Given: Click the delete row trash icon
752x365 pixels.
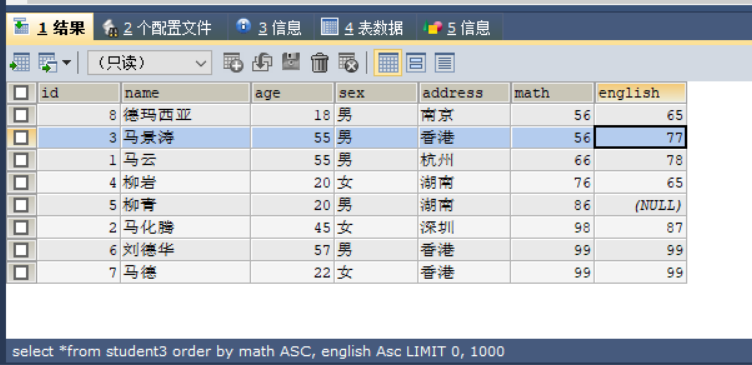Looking at the screenshot, I should [x=319, y=63].
